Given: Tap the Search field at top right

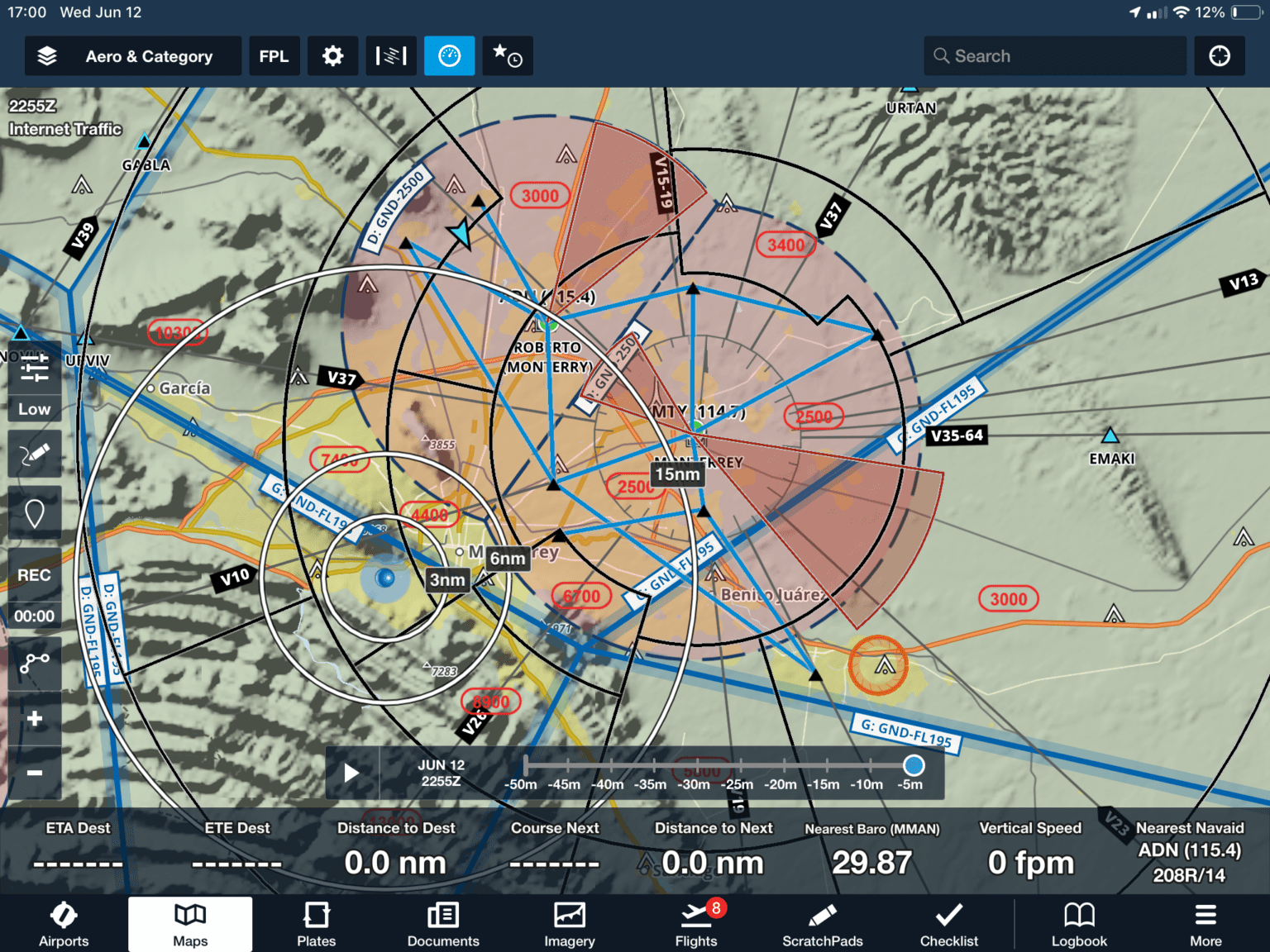Looking at the screenshot, I should point(1055,55).
